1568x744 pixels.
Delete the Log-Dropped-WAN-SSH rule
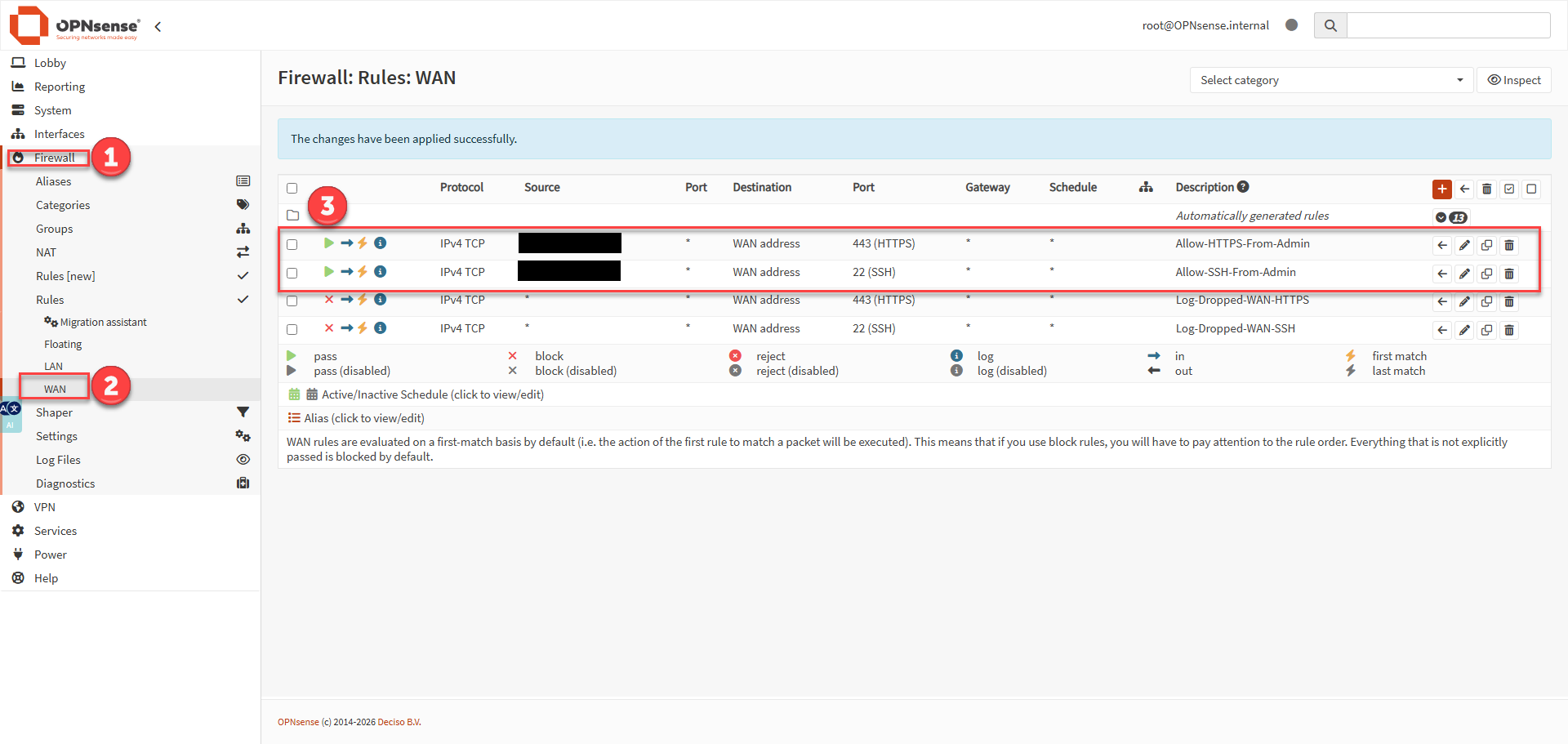click(1508, 330)
